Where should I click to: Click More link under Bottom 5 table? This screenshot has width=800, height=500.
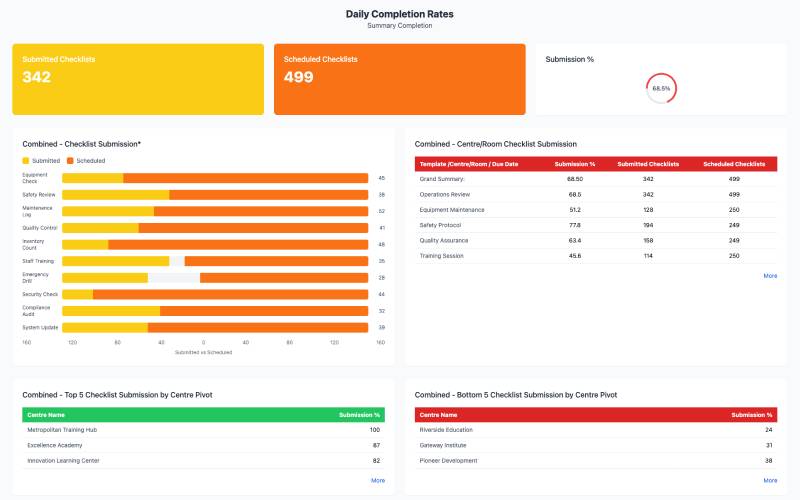tap(770, 480)
